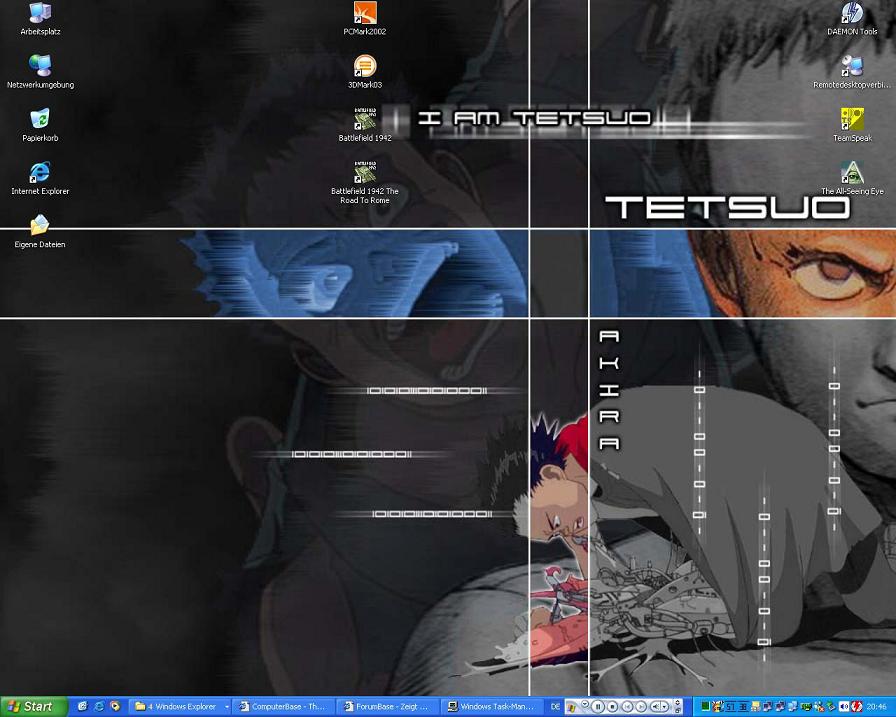Restore Windows Media Player from toolbar
Viewport: 896px width, 717px height.
click(x=677, y=711)
